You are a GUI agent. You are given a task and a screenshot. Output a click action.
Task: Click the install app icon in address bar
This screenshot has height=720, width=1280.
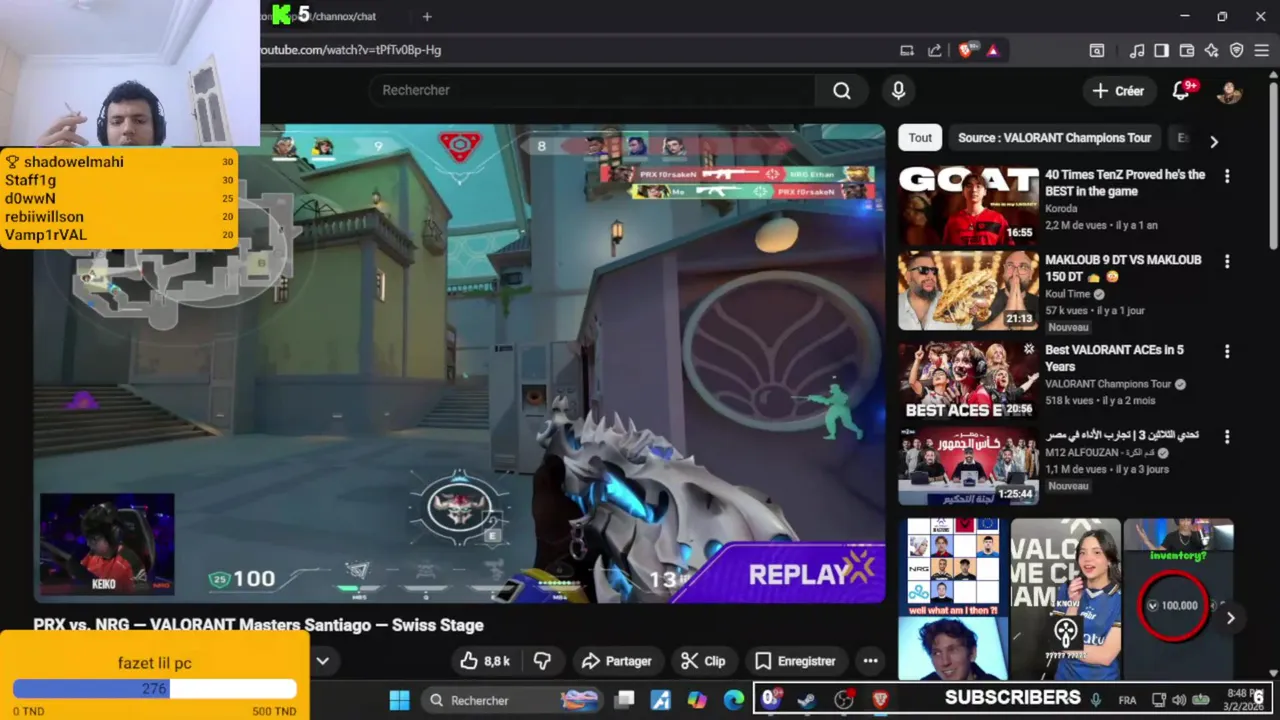tap(907, 50)
